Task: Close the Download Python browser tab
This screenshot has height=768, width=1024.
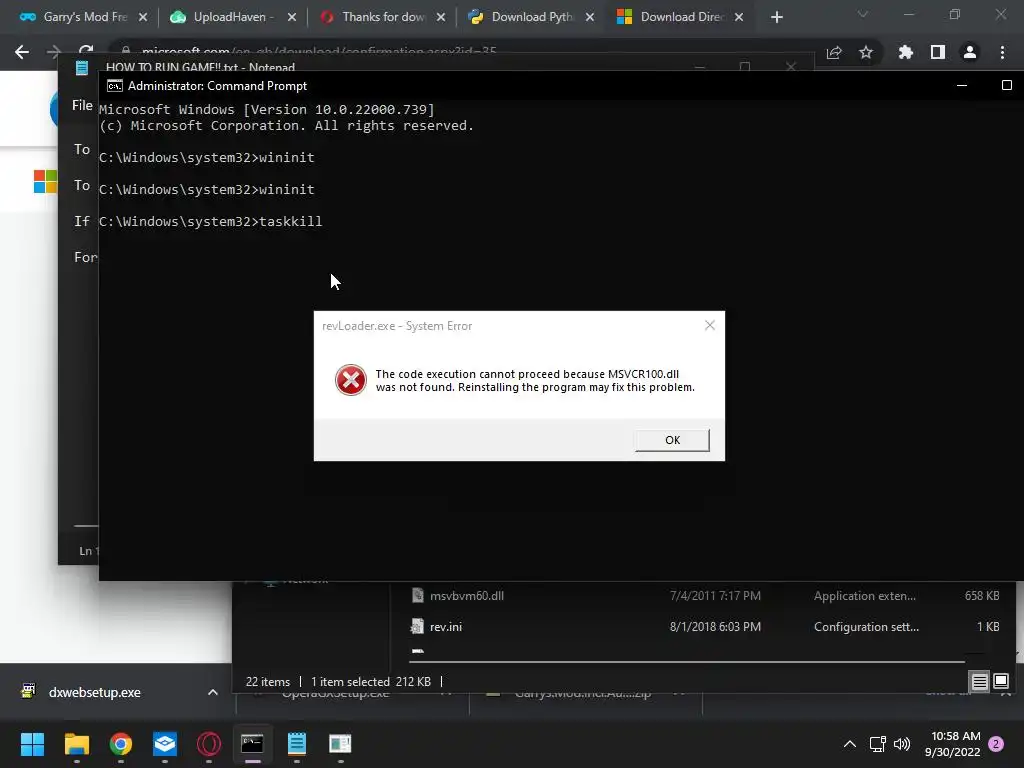Action: point(590,17)
